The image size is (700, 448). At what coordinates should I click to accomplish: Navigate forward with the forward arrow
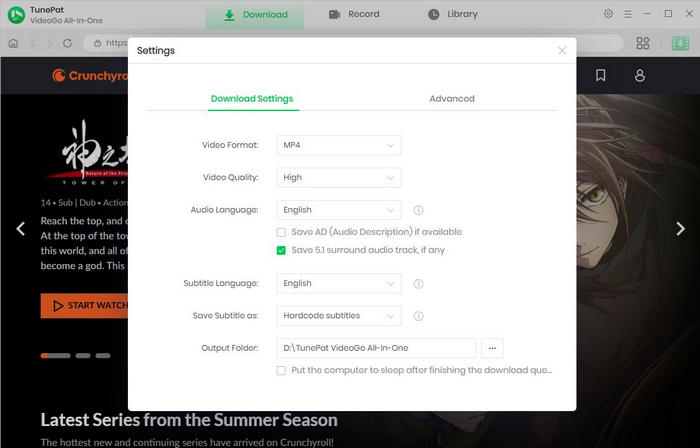click(x=50, y=43)
